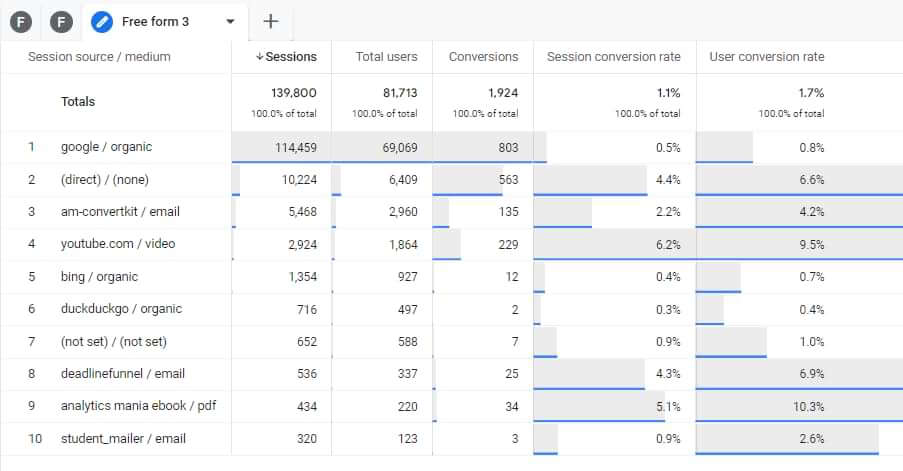Click the descending sort arrow beside Sessions

click(259, 57)
